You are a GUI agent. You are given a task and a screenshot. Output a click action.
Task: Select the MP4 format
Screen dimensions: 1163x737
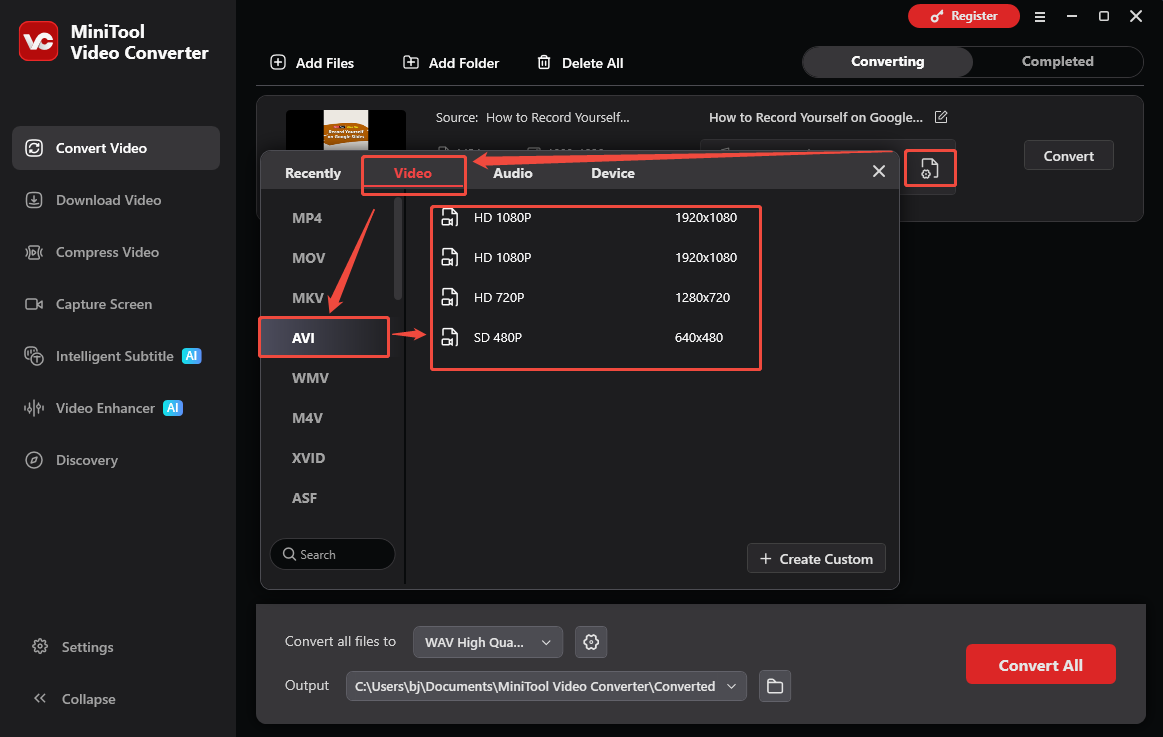coord(307,218)
